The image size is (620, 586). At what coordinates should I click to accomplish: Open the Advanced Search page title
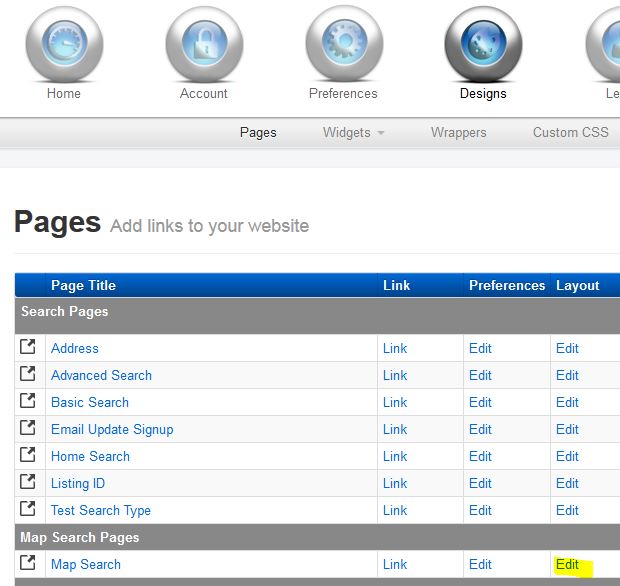point(101,375)
